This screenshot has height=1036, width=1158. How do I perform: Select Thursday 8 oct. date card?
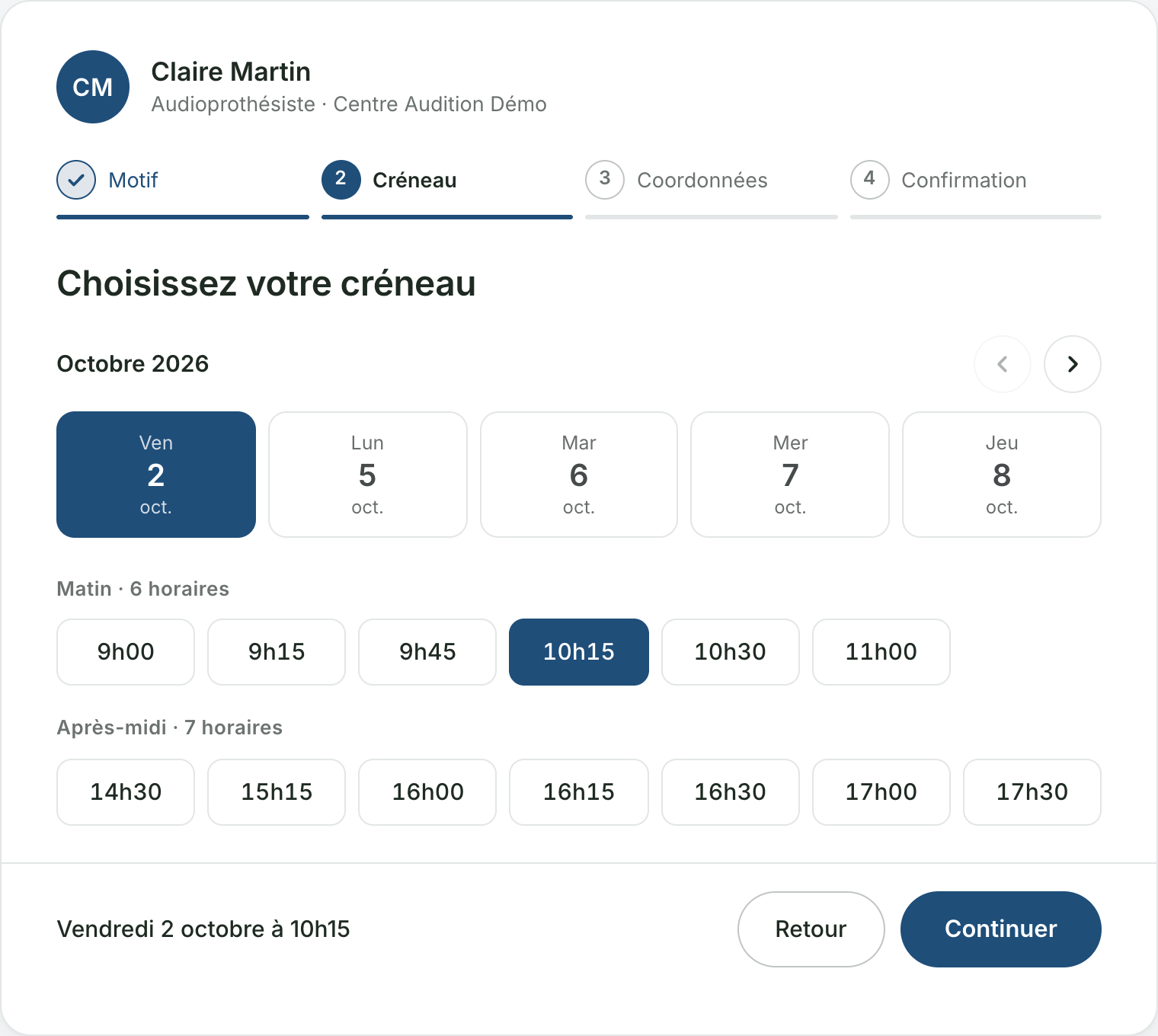1002,475
